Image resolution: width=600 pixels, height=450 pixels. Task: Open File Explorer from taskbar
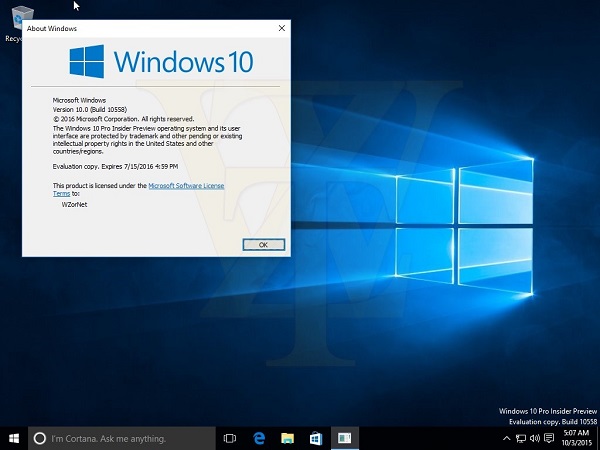[287, 439]
